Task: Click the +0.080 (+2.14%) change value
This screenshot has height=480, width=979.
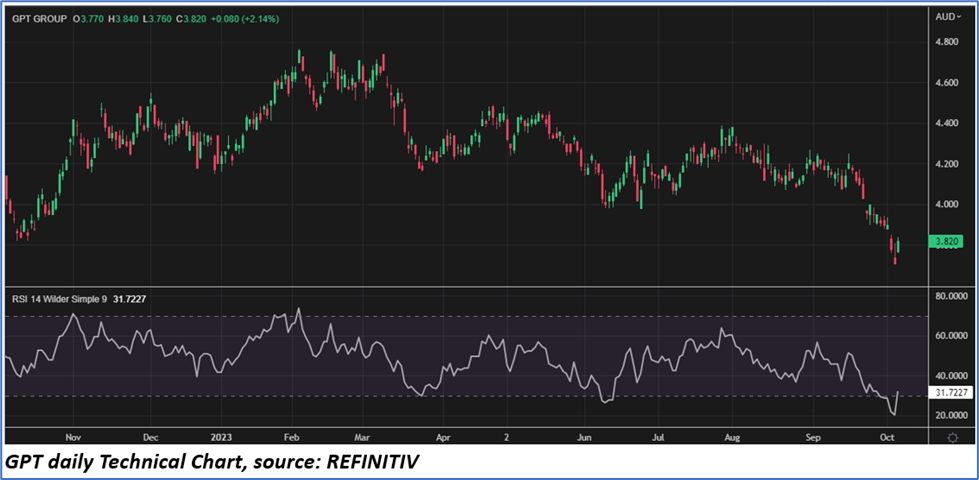Action: click(x=244, y=19)
